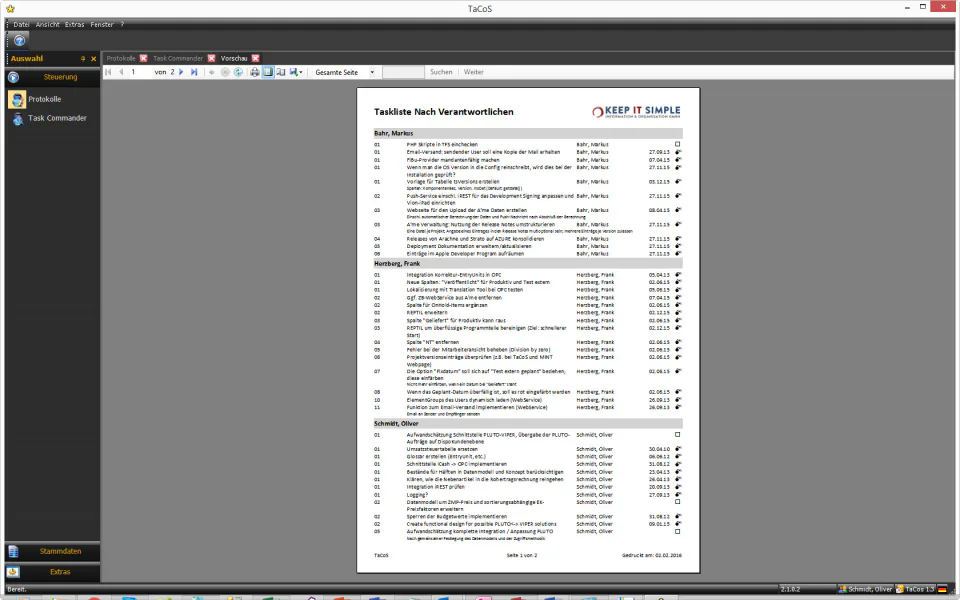Open Protokolle in the sidebar
The width and height of the screenshot is (960, 600).
(44, 99)
